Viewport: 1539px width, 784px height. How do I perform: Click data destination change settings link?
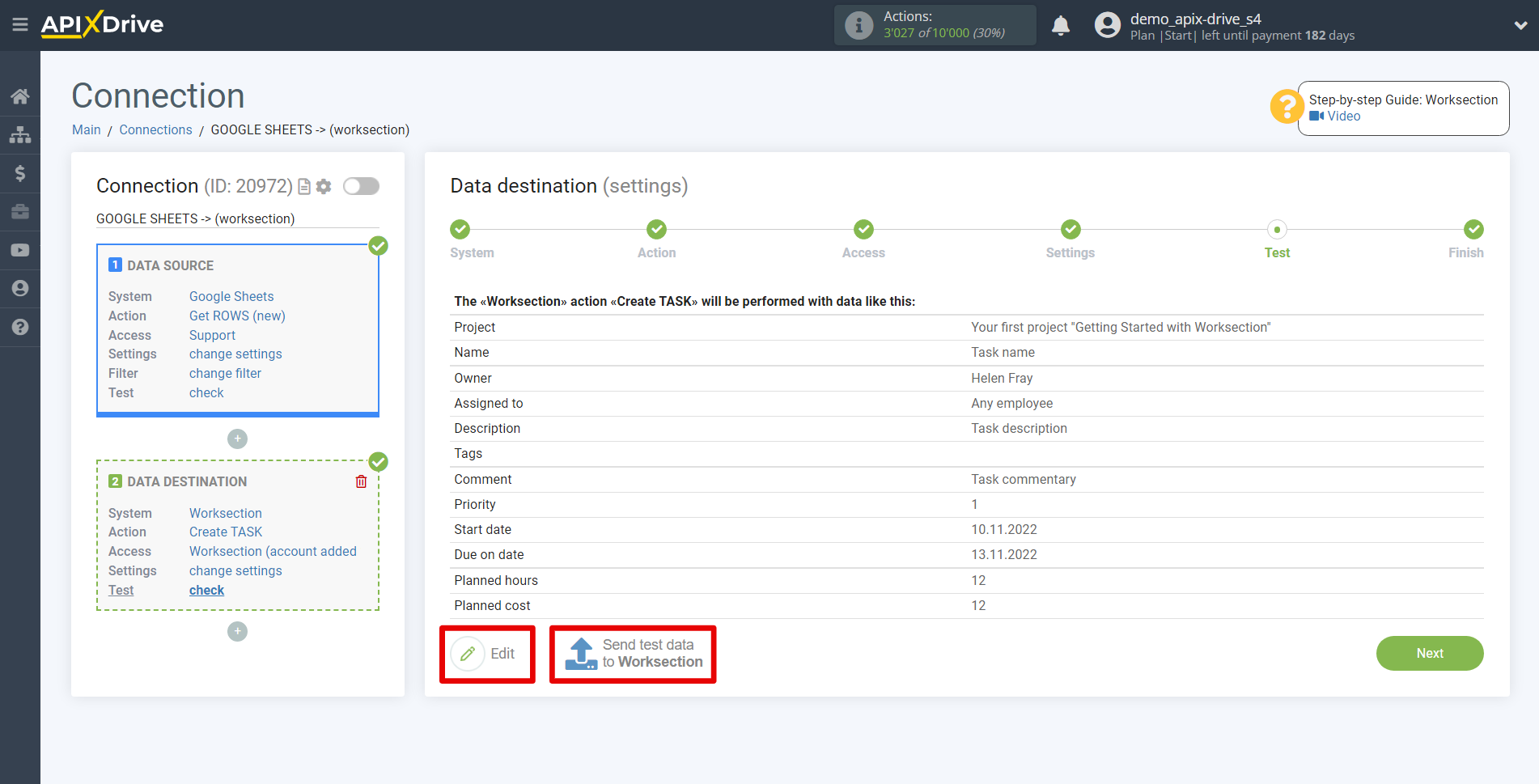(235, 570)
